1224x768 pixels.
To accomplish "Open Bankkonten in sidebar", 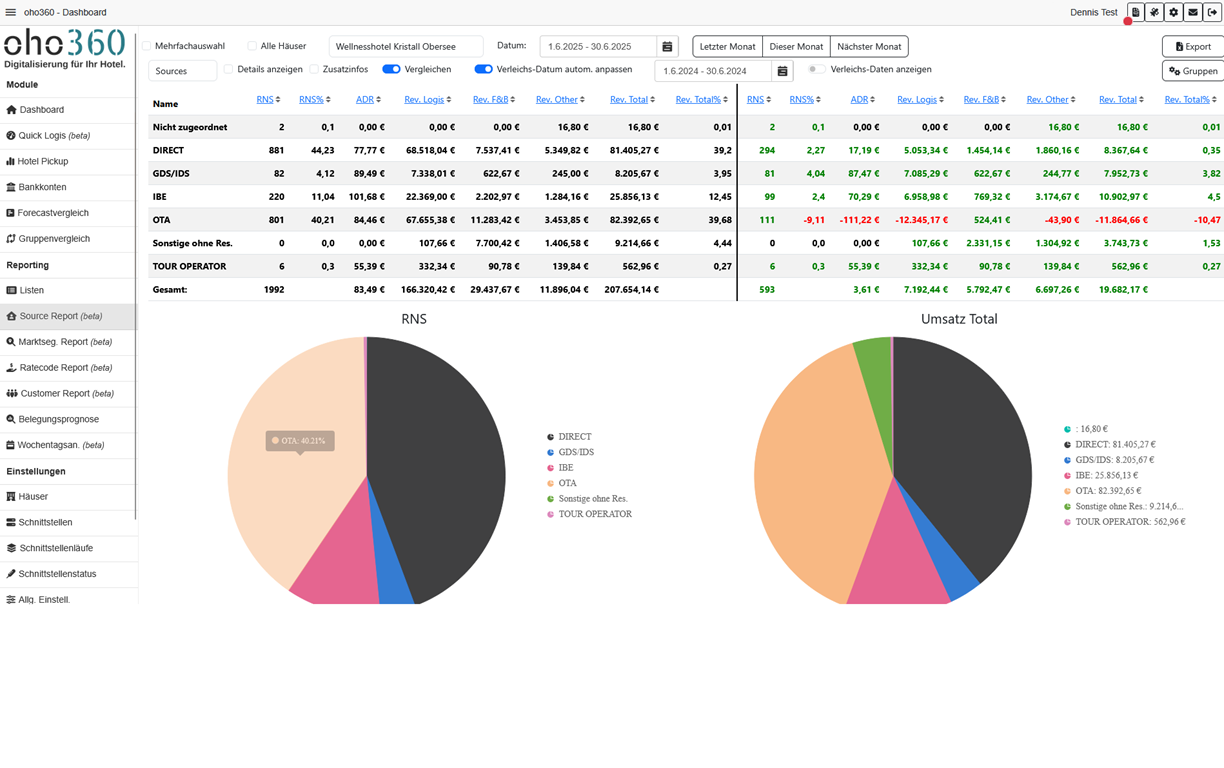I will click(x=67, y=187).
